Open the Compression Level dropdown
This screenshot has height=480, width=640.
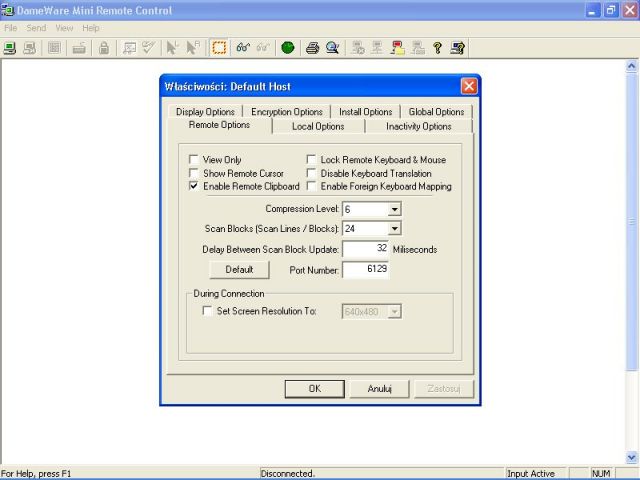click(x=394, y=209)
